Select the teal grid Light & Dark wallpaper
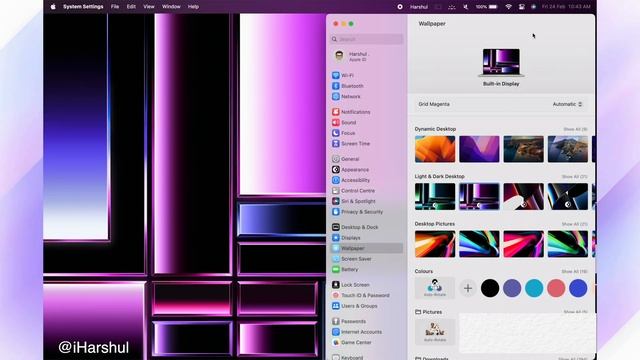Viewport: 640px width, 360px height. 435,197
